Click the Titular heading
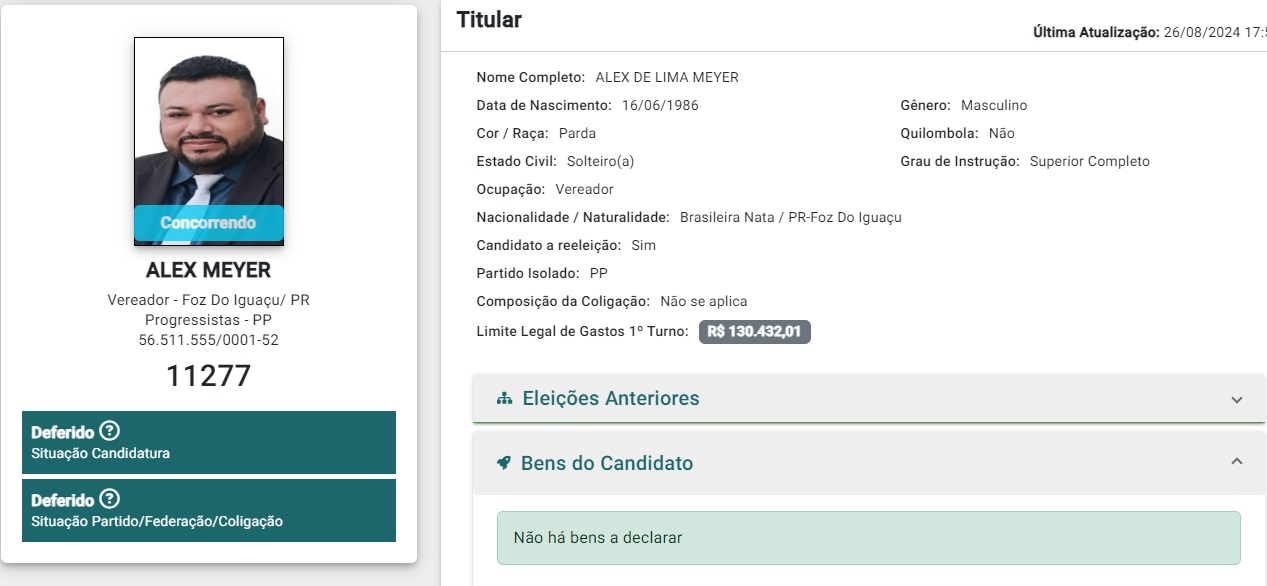1267x586 pixels. click(489, 19)
